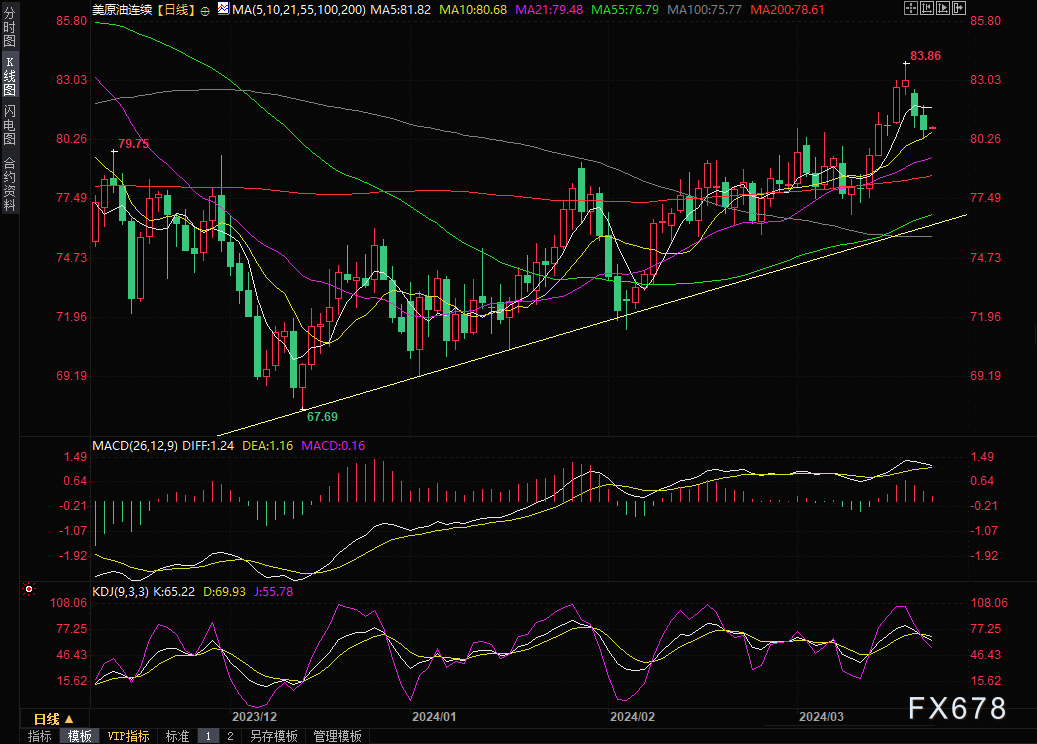Click the crosshair cursor icon at top right
The width and height of the screenshot is (1037, 744).
click(911, 8)
